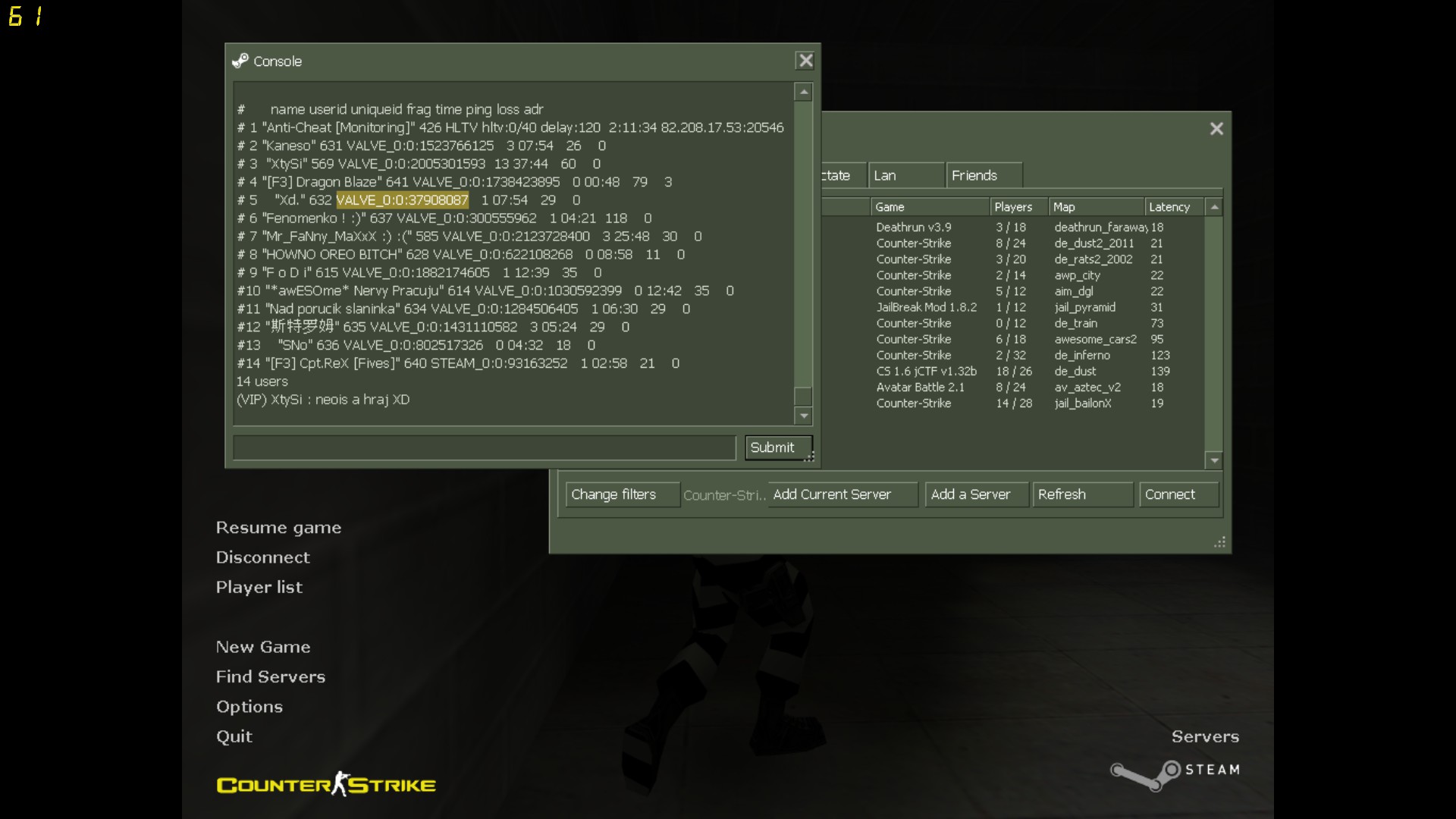Select Quit in main menu
This screenshot has width=1456, height=819.
coord(234,736)
